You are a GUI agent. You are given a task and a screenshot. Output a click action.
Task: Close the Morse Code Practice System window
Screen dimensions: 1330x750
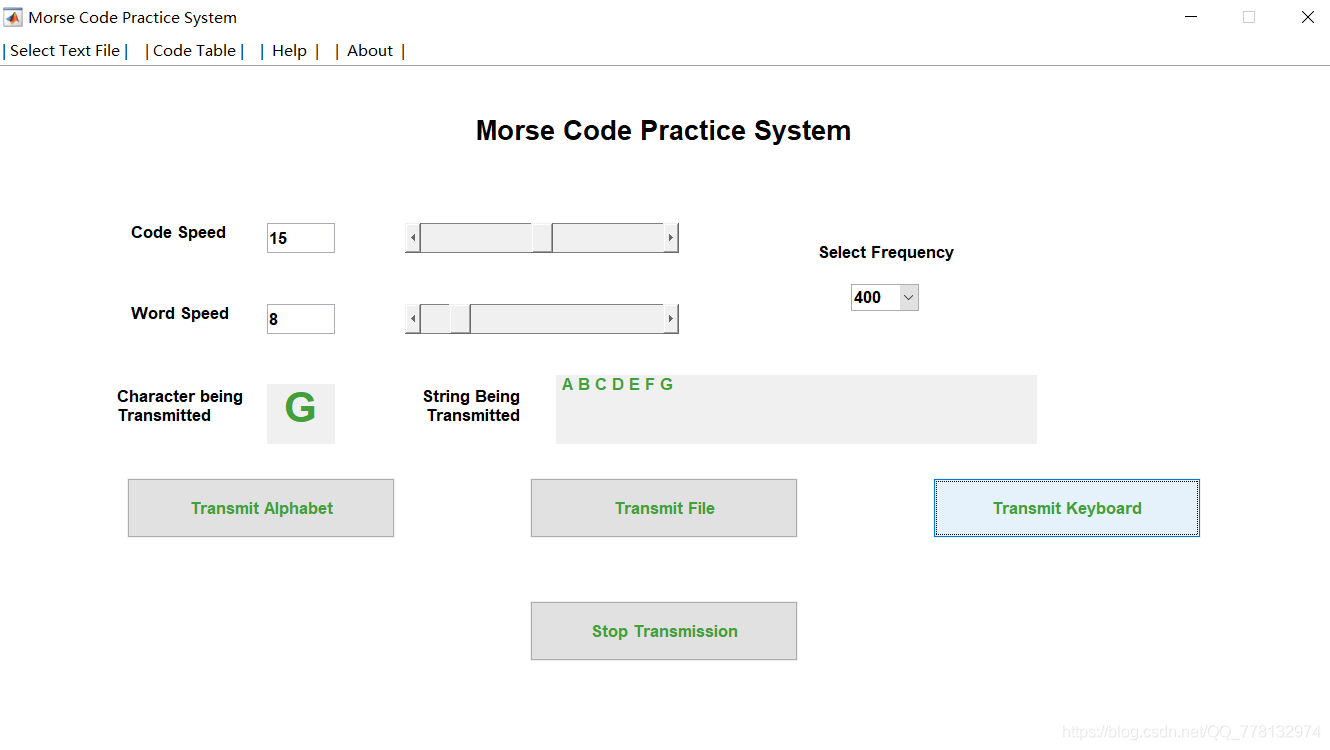click(1307, 17)
